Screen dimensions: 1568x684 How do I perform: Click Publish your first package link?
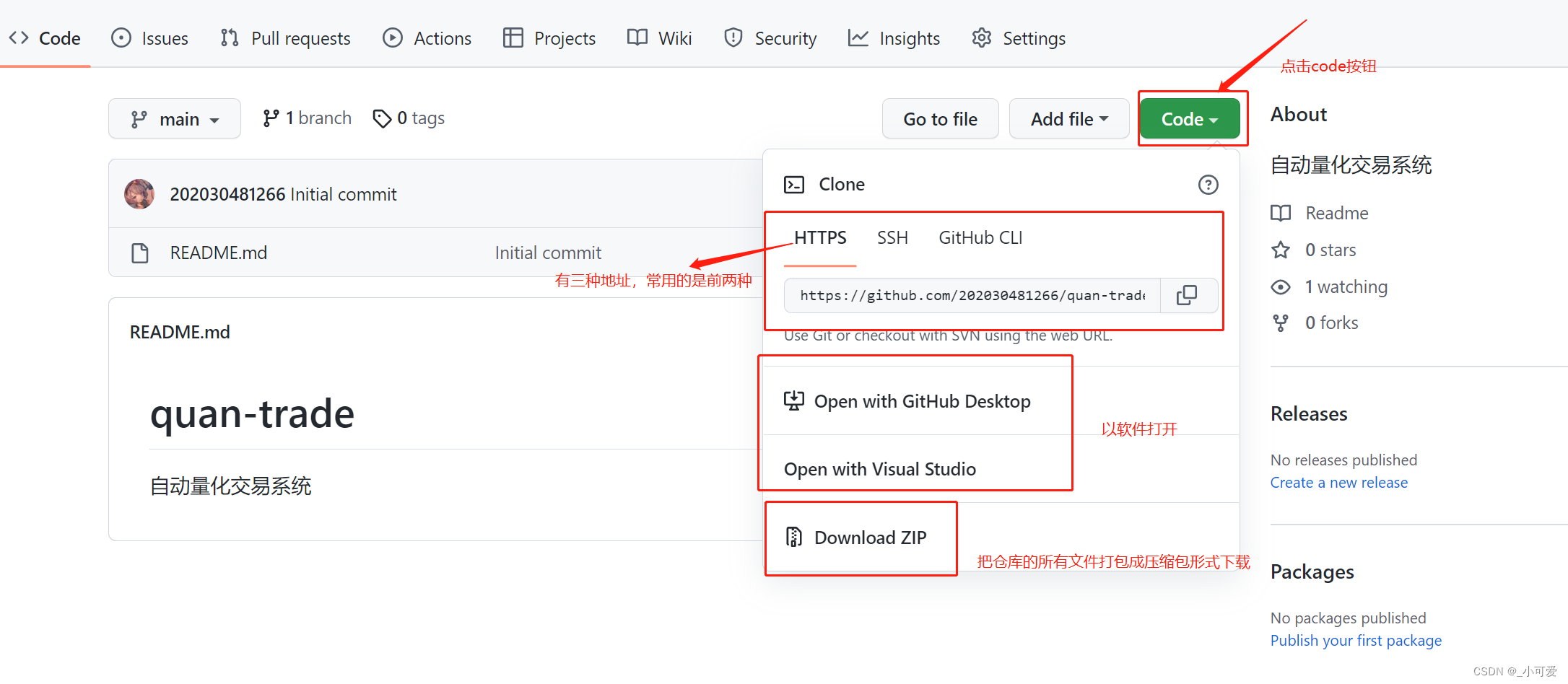coord(1356,641)
